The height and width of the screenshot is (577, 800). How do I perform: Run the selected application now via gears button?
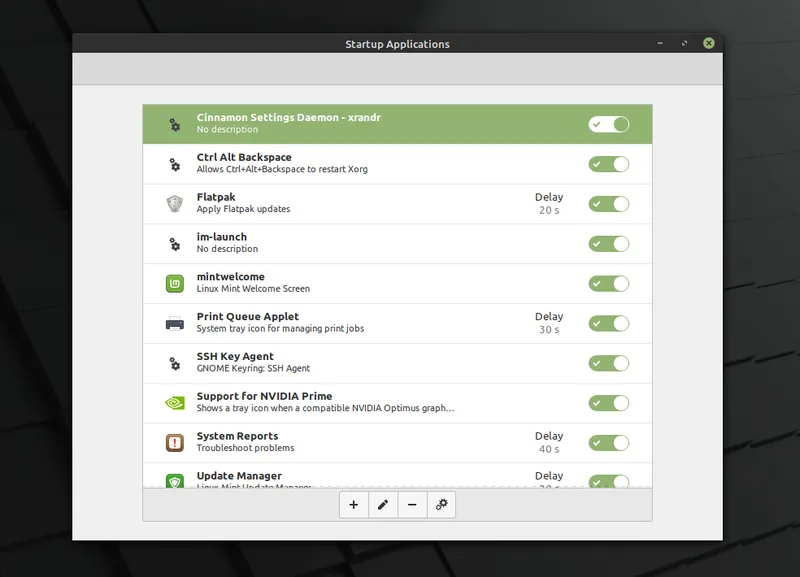coord(441,505)
